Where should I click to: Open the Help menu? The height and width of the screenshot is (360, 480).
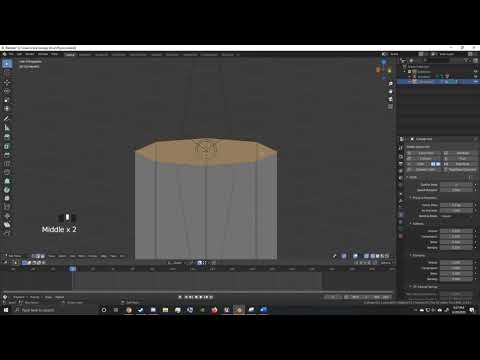coord(54,54)
